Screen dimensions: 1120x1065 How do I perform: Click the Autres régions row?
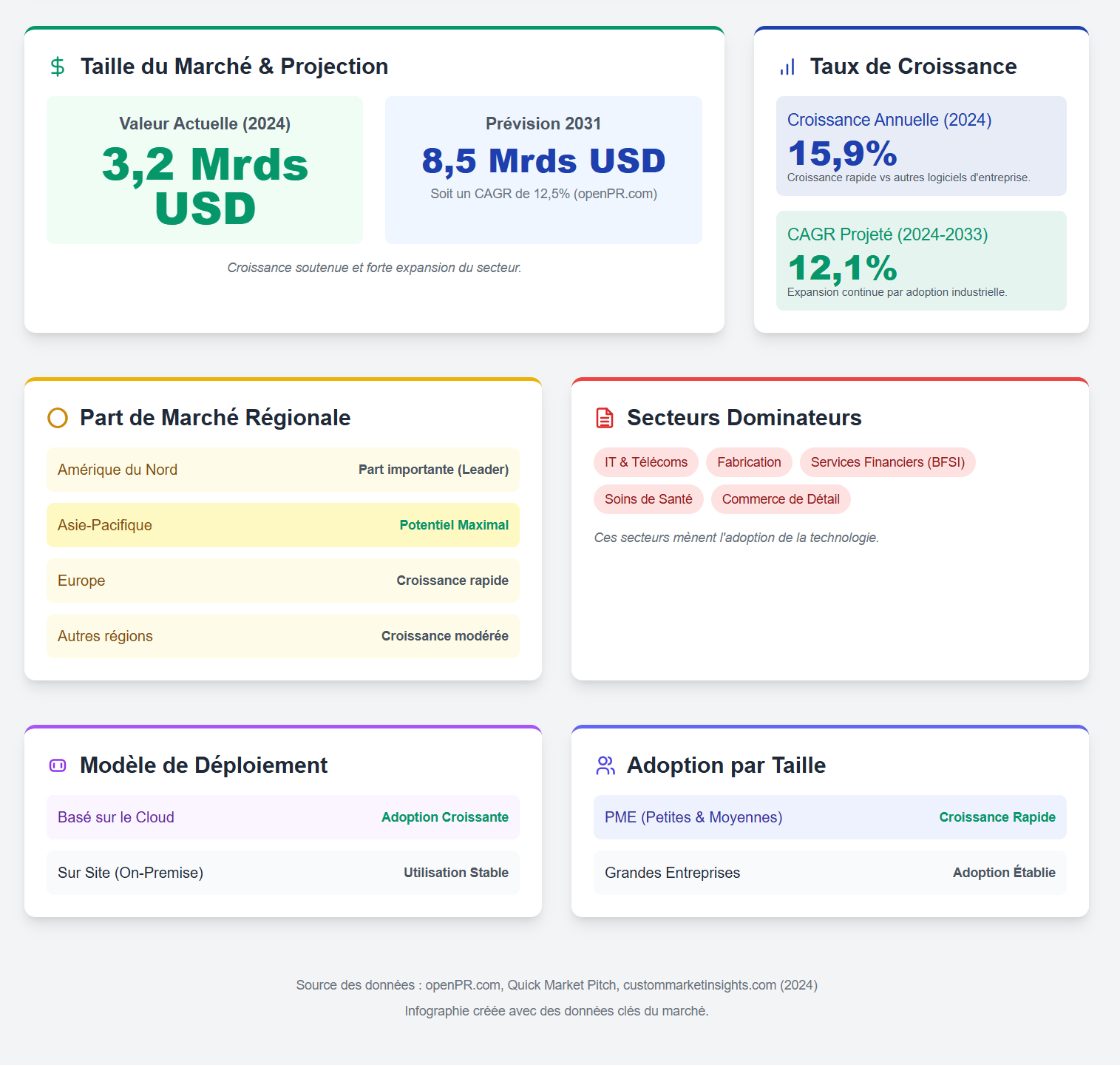click(x=283, y=636)
